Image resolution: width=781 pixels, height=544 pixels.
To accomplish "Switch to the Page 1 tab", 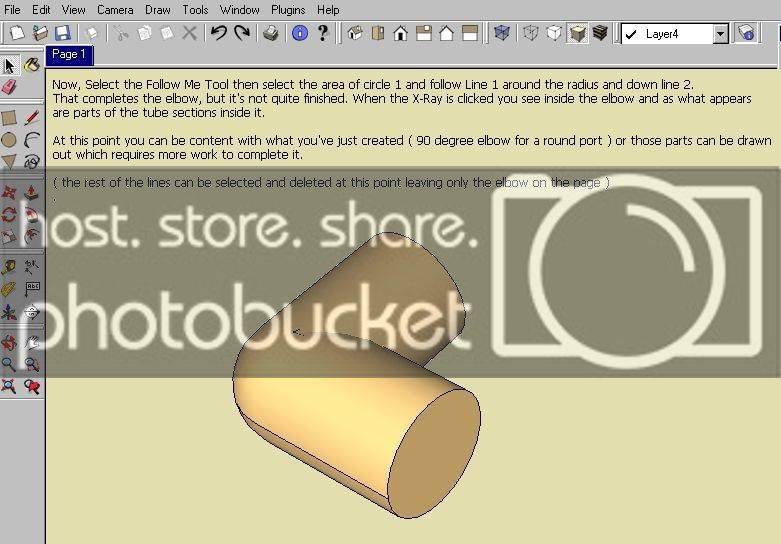I will (x=69, y=54).
